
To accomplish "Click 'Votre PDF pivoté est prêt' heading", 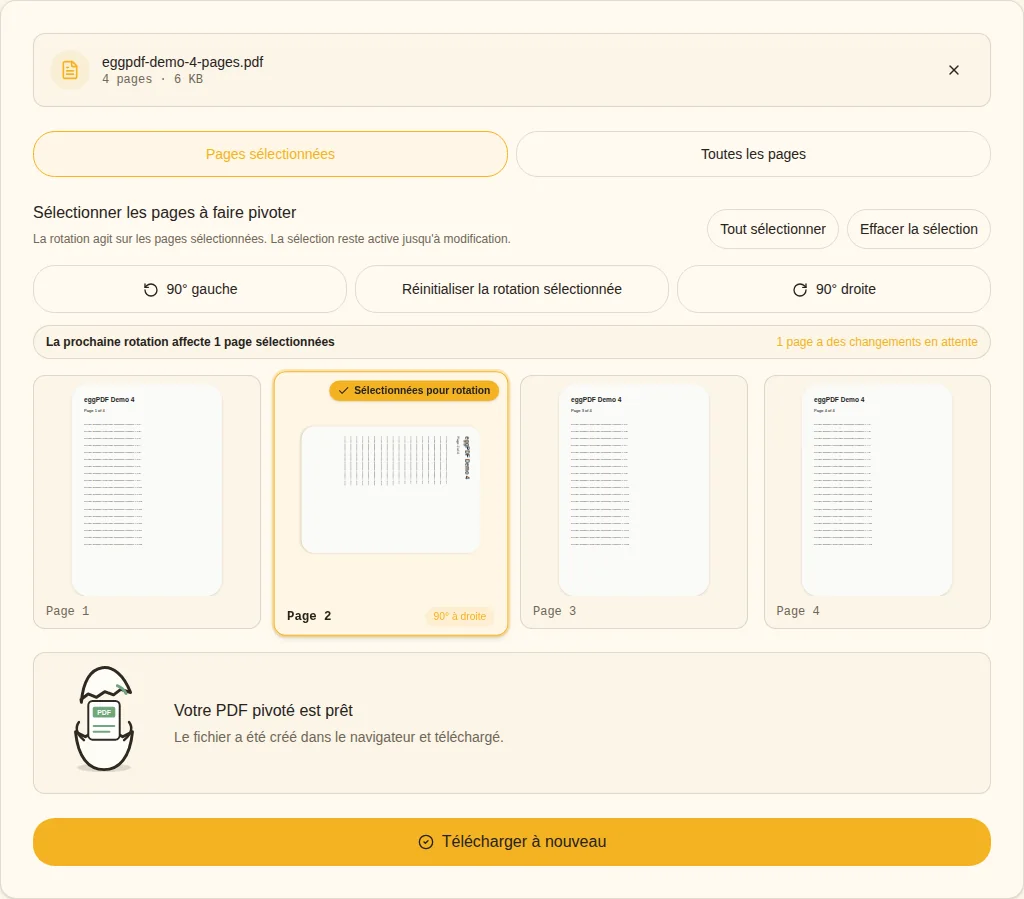I will tap(263, 710).
